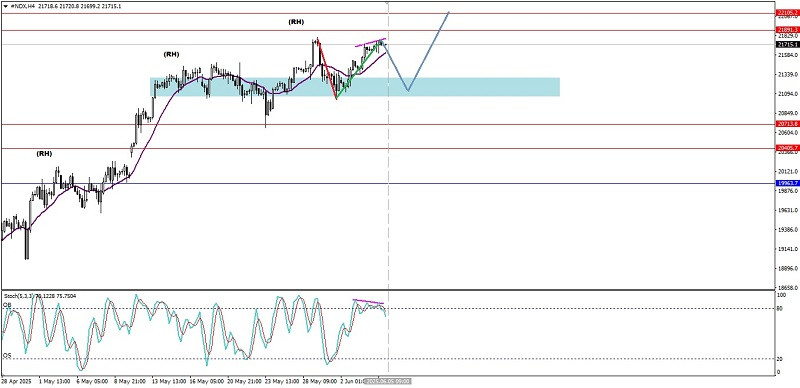This screenshot has width=800, height=388.
Task: Click the 28 Apr 2025 date label
Action: click(x=15, y=381)
